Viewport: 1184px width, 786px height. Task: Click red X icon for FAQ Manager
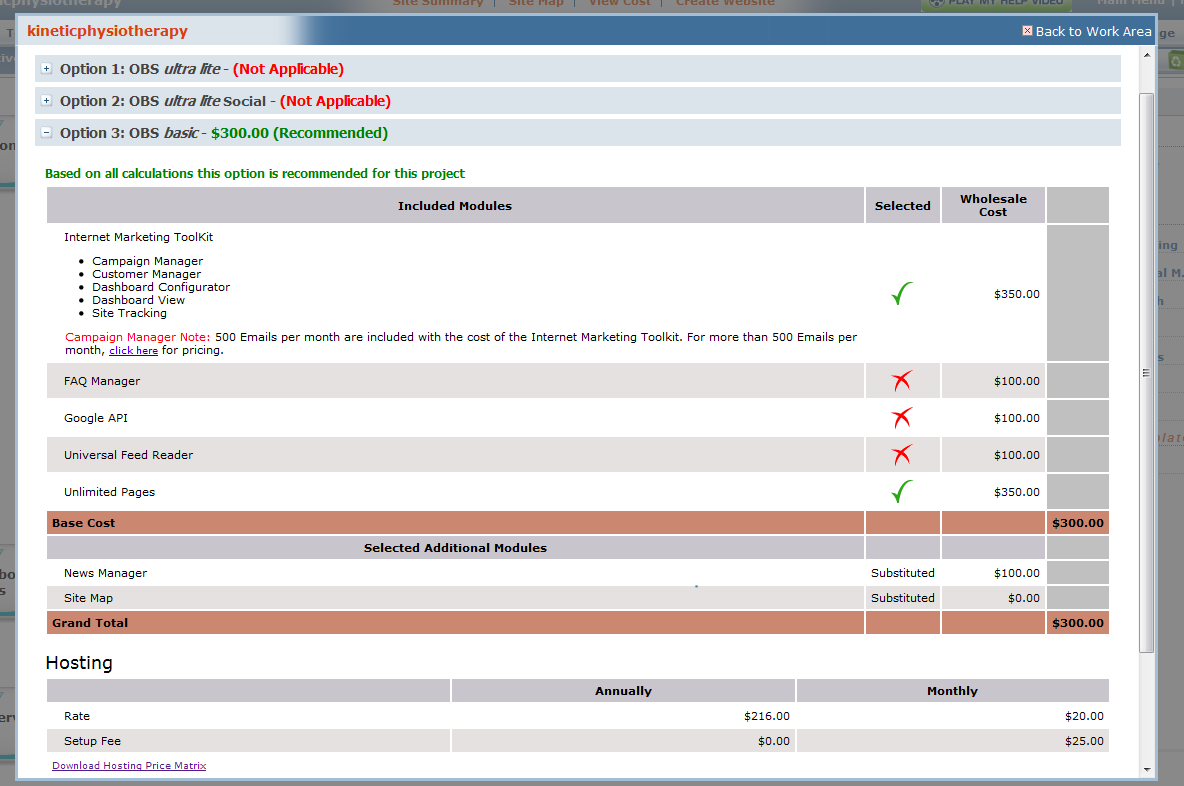[x=902, y=381]
